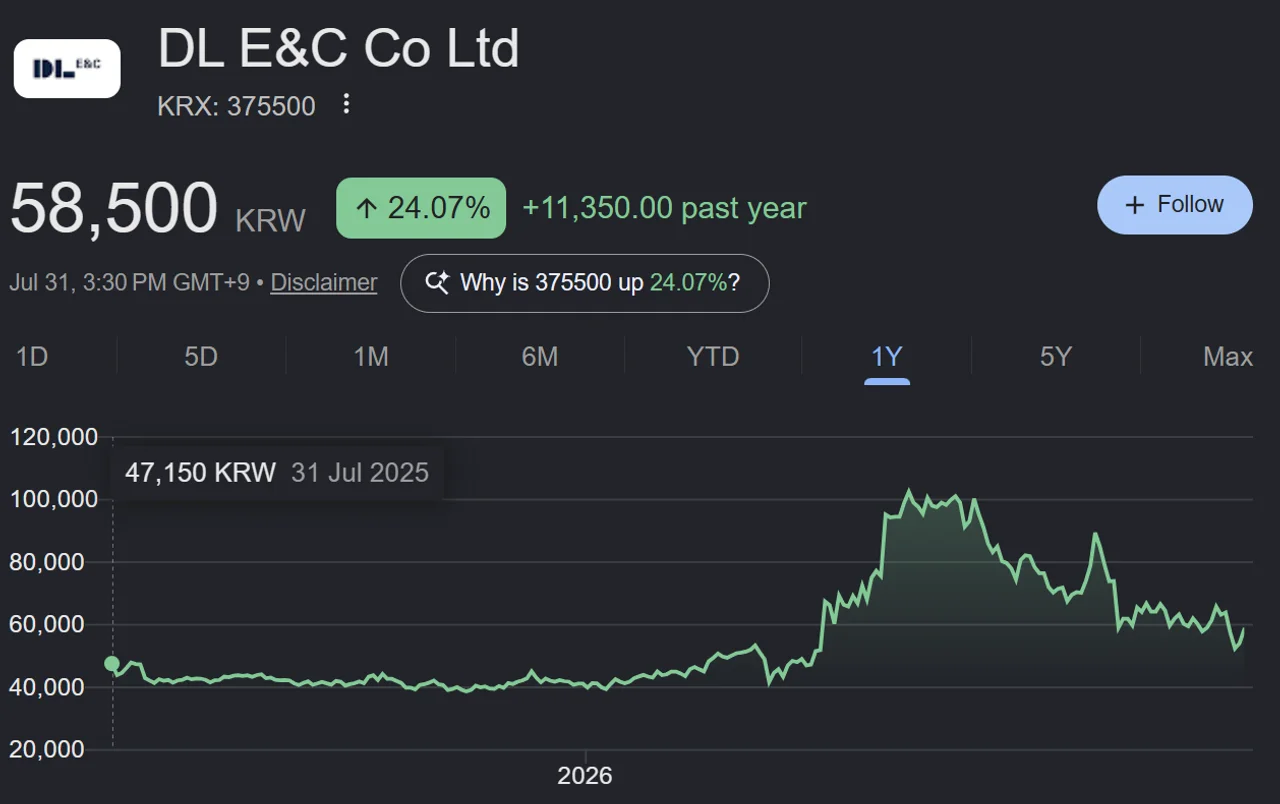Screen dimensions: 1280x804
Task: Click the up-arrow in the 24.07% badge
Action: [366, 208]
